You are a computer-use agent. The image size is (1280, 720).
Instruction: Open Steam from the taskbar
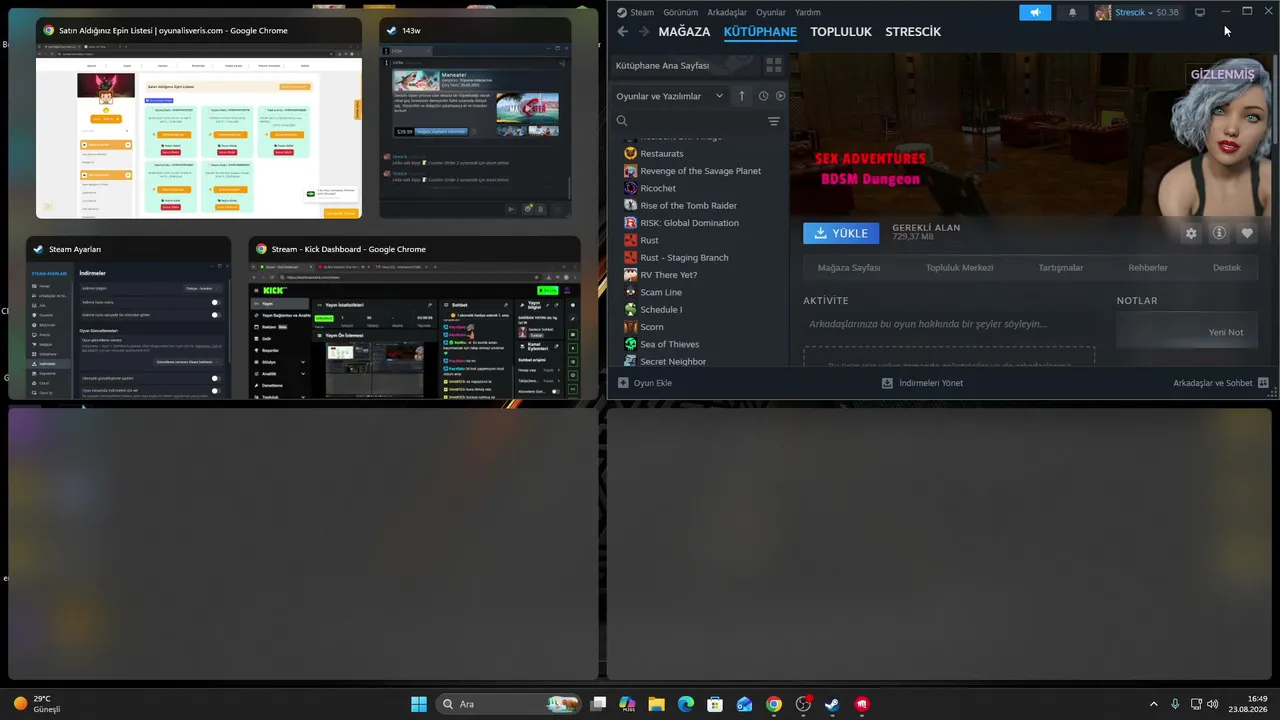point(832,704)
